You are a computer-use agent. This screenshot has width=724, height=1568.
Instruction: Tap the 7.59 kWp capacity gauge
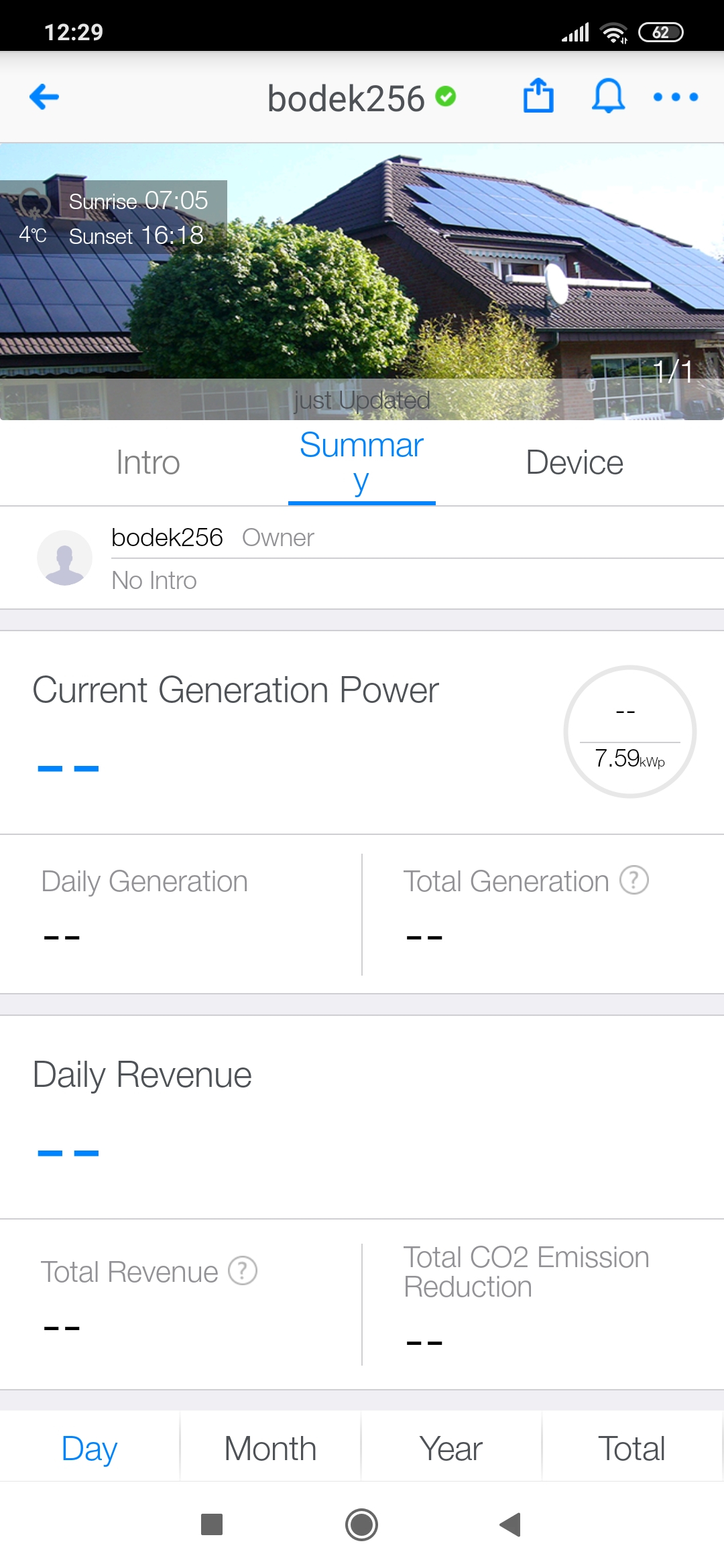click(x=629, y=732)
